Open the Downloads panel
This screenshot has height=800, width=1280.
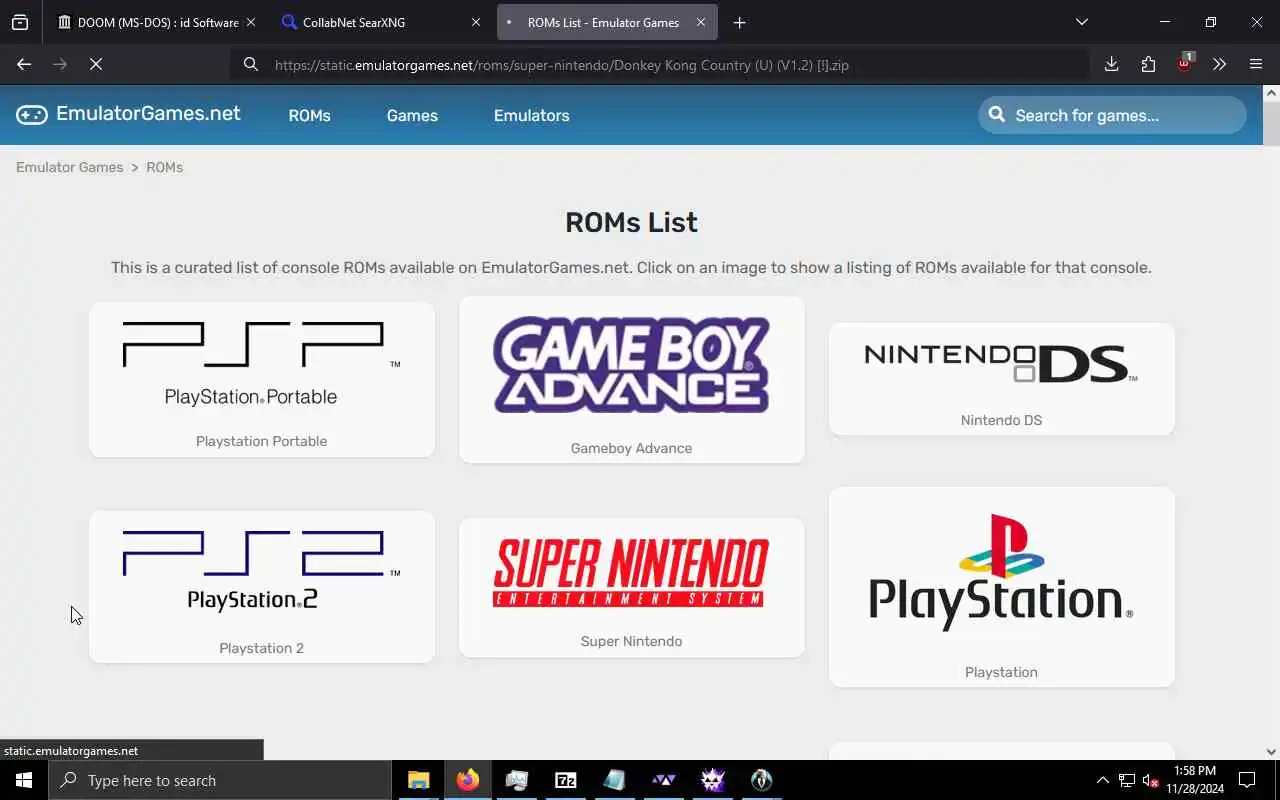point(1111,64)
